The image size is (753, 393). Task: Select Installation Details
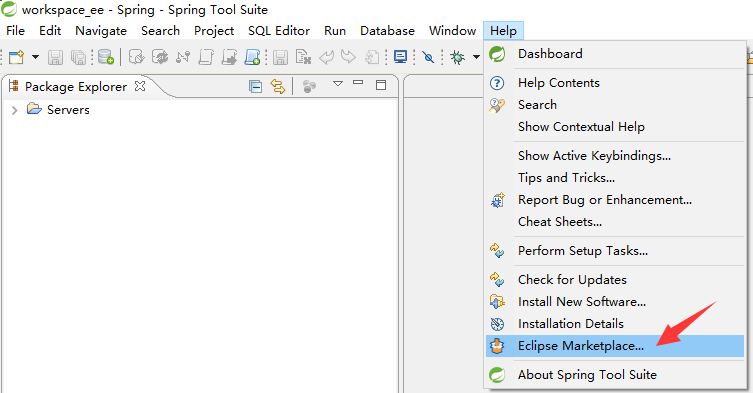(x=615, y=324)
